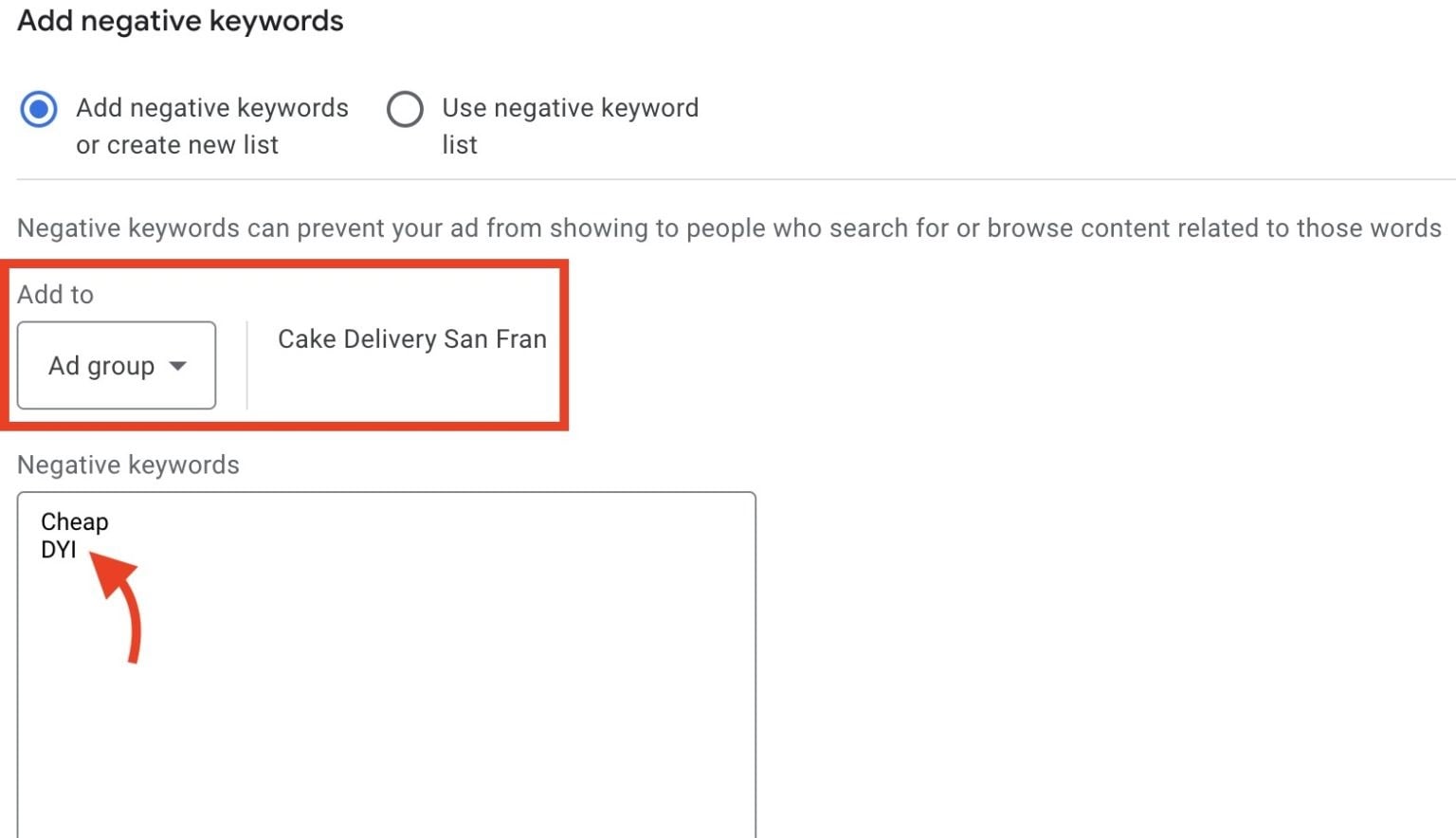The image size is (1456, 838).
Task: Click inside the Negative keywords text box
Action: click(386, 664)
